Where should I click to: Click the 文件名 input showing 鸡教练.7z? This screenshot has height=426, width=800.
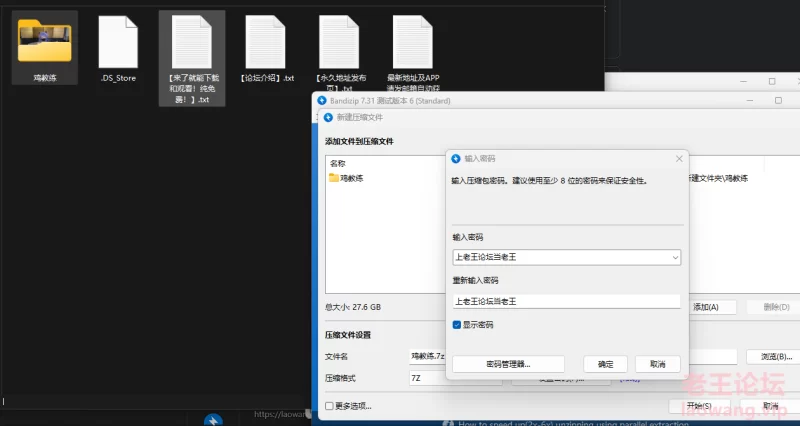tap(573, 357)
